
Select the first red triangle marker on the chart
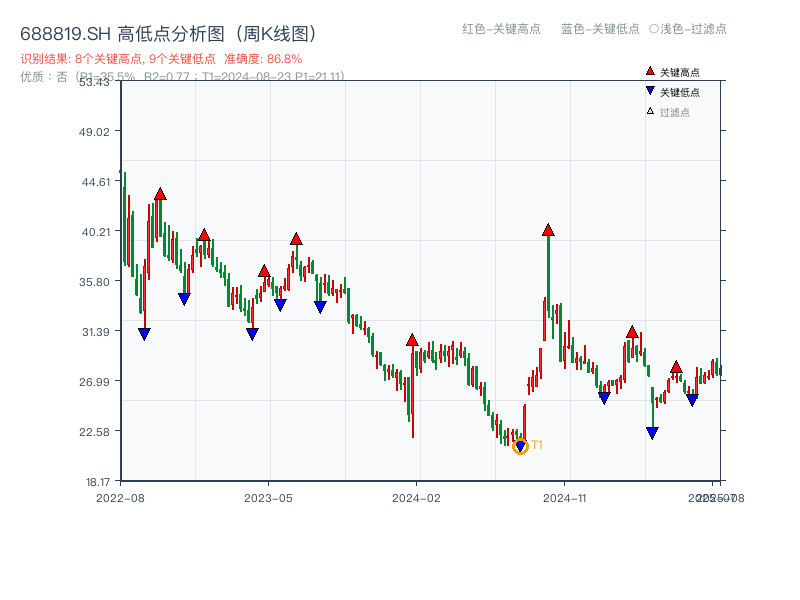coord(160,194)
